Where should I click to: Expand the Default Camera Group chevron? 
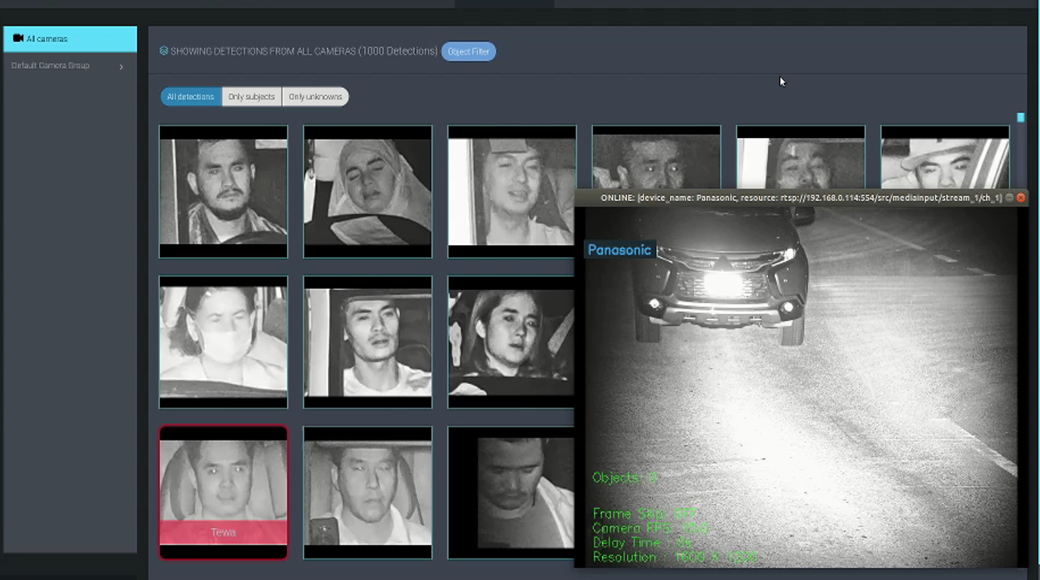click(121, 67)
